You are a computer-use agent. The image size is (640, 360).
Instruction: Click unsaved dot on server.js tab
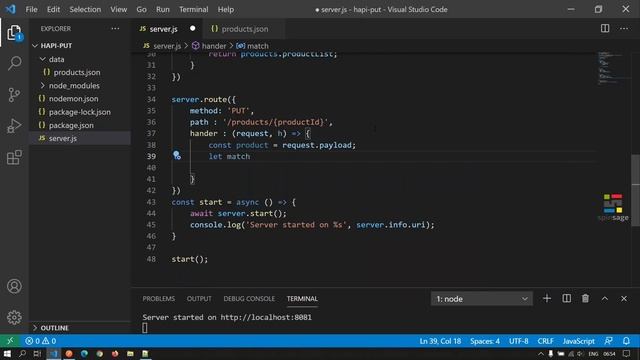tap(192, 29)
